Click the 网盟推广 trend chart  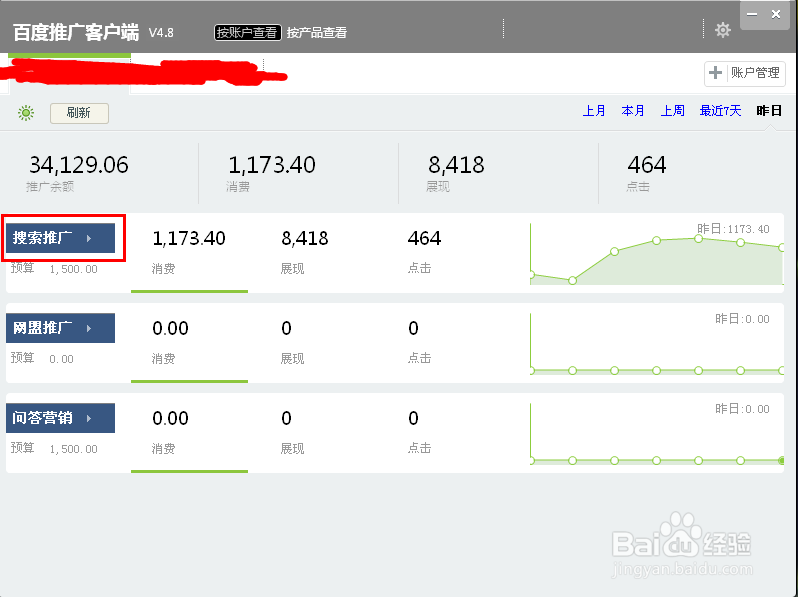pos(657,344)
